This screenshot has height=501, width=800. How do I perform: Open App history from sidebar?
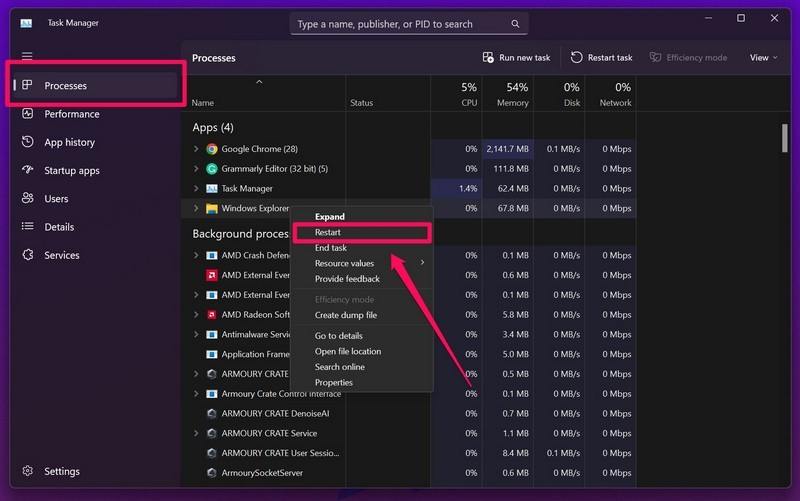[69, 142]
